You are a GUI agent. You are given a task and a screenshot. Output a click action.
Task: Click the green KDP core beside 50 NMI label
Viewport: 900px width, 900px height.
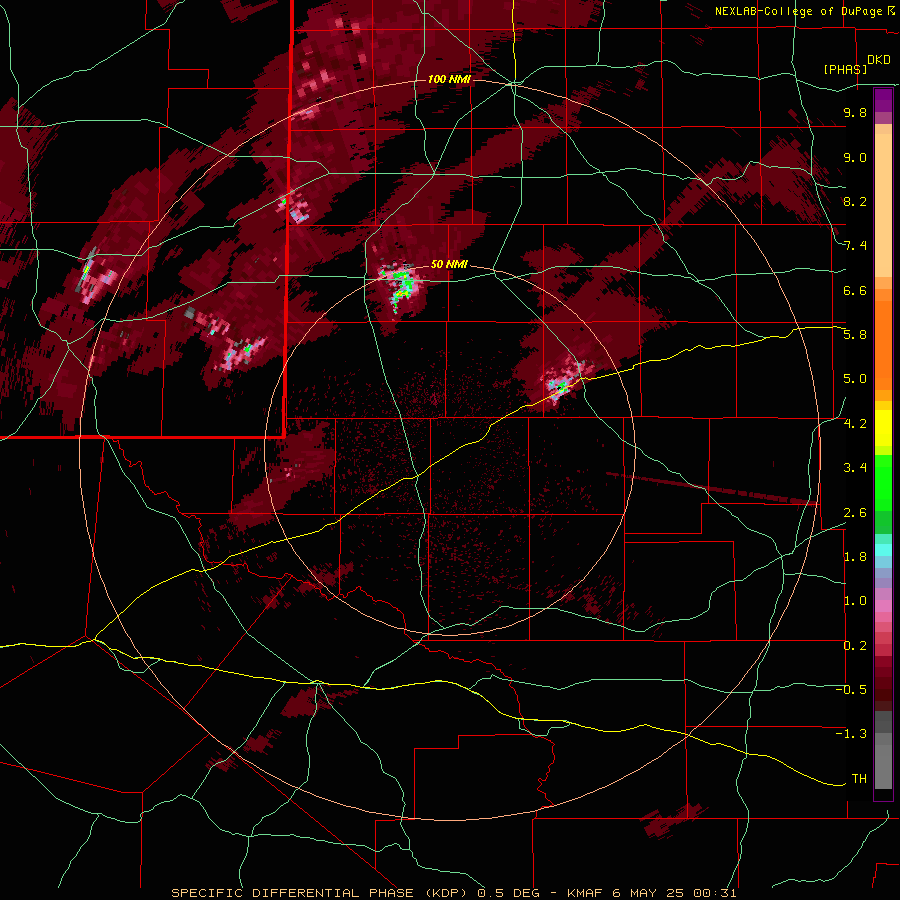[x=405, y=283]
